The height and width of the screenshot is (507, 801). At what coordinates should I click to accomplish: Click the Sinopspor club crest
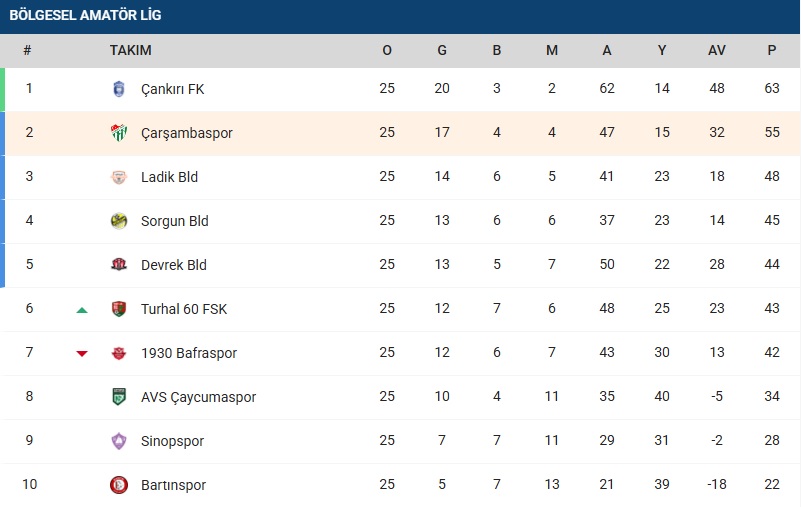pyautogui.click(x=119, y=441)
